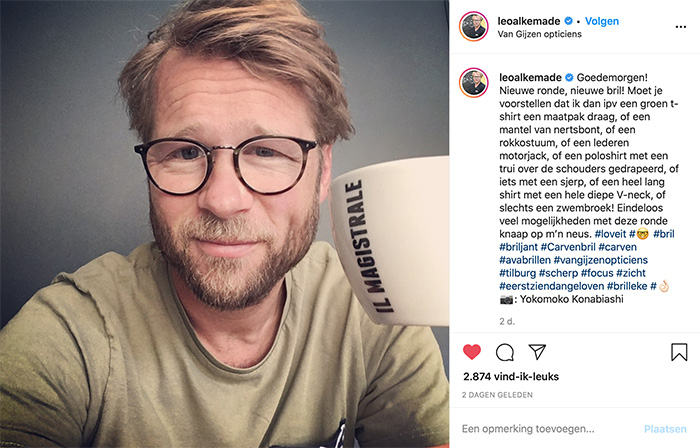The image size is (700, 448).
Task: Open leoalkemade username in the post header
Action: click(x=529, y=21)
